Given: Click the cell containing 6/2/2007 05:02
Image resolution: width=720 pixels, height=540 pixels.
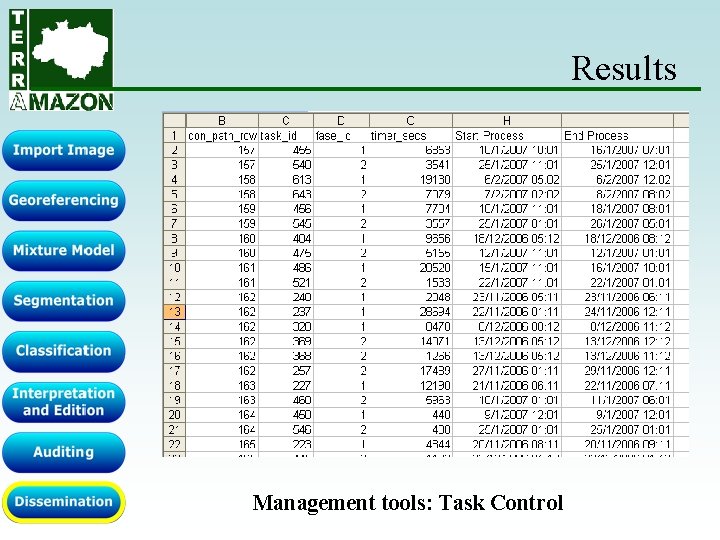Looking at the screenshot, I should pos(506,180).
